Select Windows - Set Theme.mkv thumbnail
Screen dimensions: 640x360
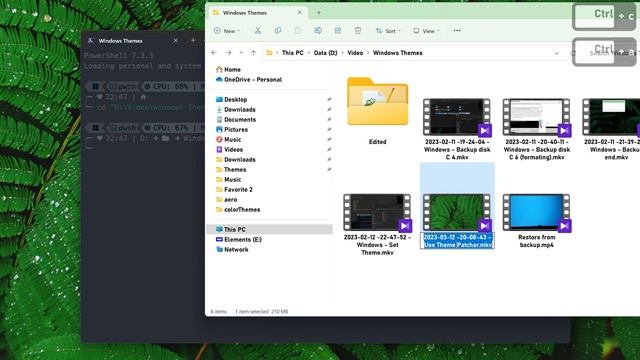tap(377, 213)
